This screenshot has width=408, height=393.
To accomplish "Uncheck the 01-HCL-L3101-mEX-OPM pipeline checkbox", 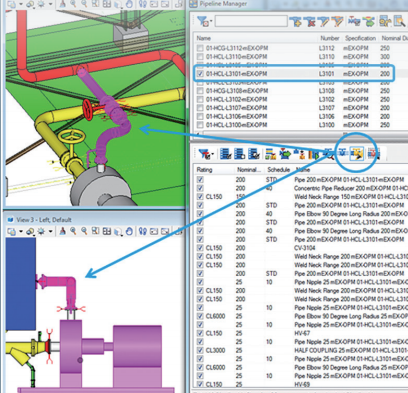I will (x=200, y=74).
